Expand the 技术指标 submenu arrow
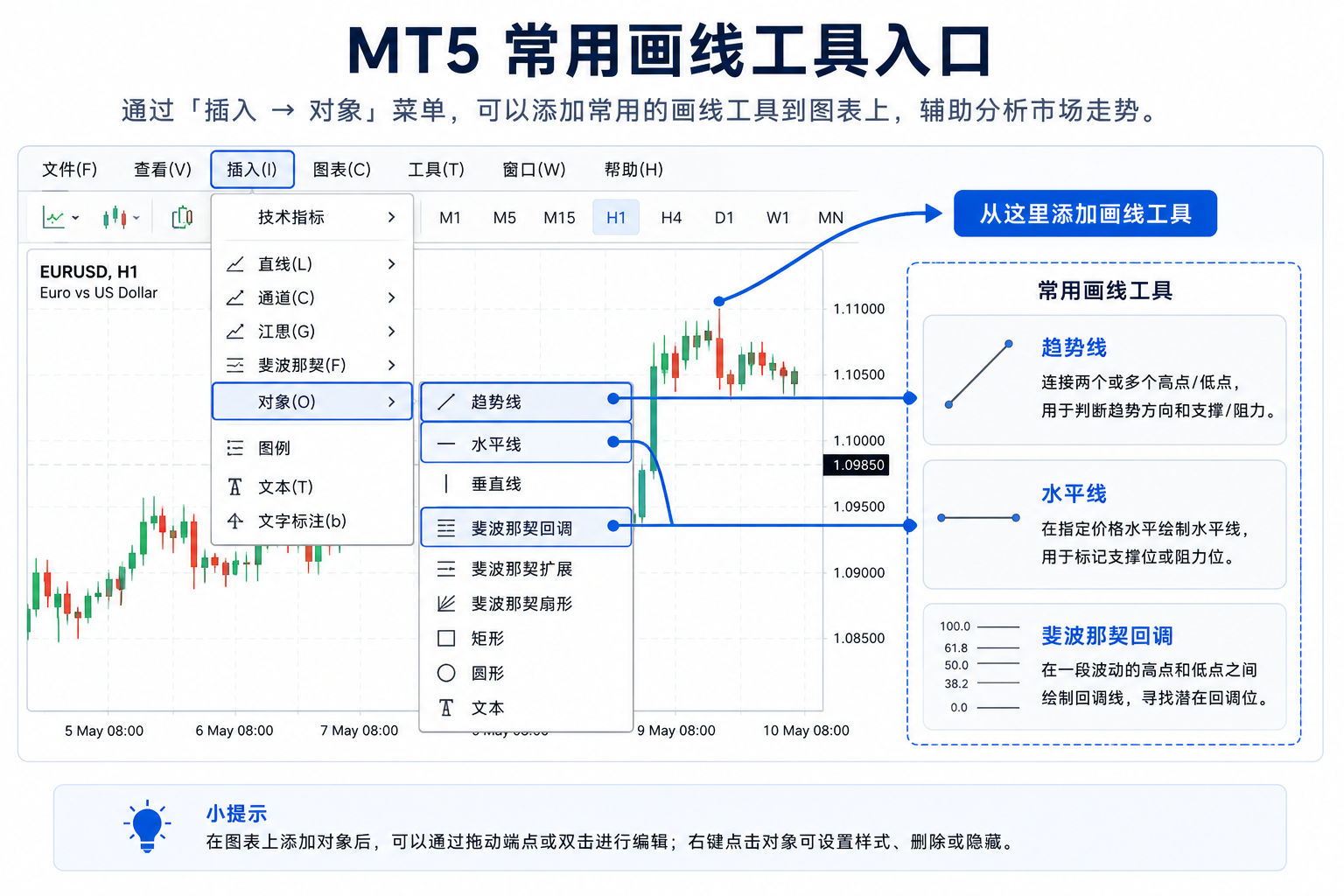The height and width of the screenshot is (896, 1344). coord(391,217)
